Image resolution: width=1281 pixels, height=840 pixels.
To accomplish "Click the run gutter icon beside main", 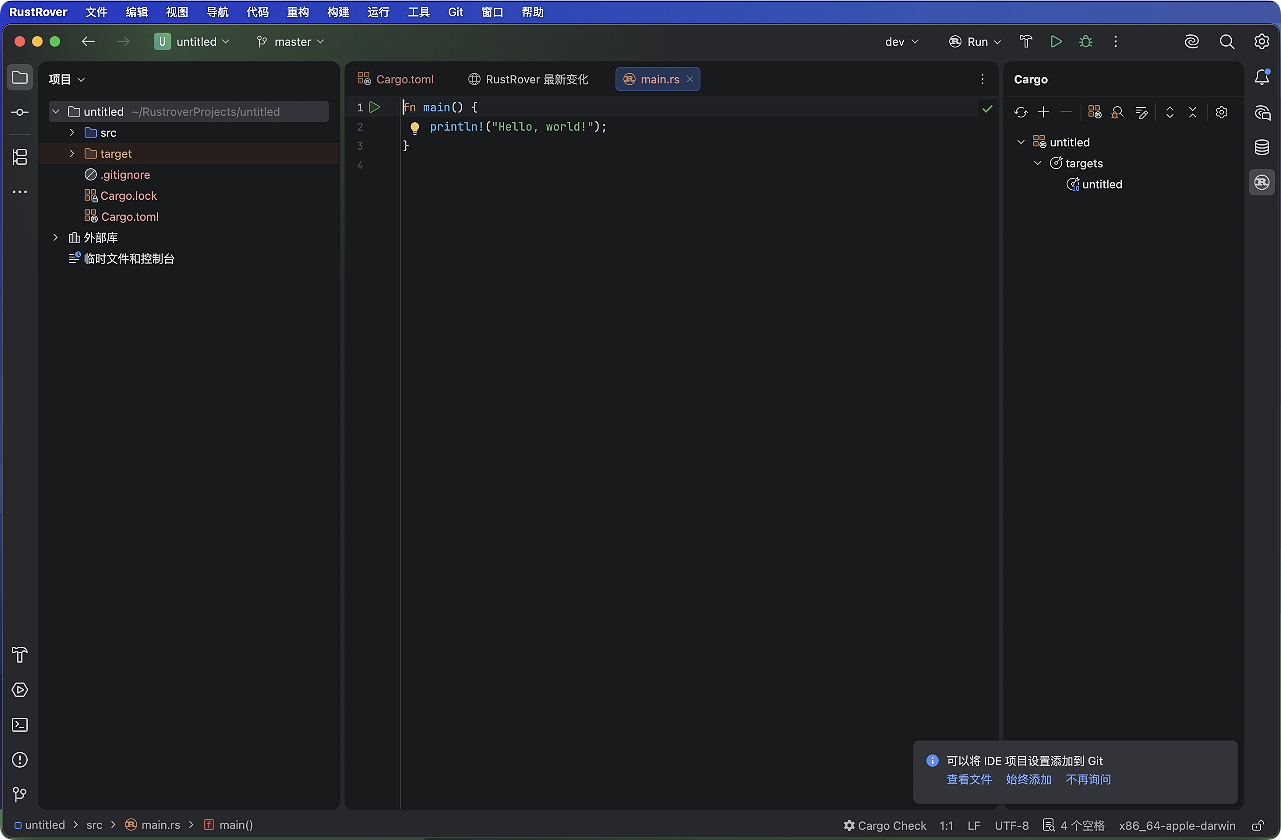I will 375,107.
